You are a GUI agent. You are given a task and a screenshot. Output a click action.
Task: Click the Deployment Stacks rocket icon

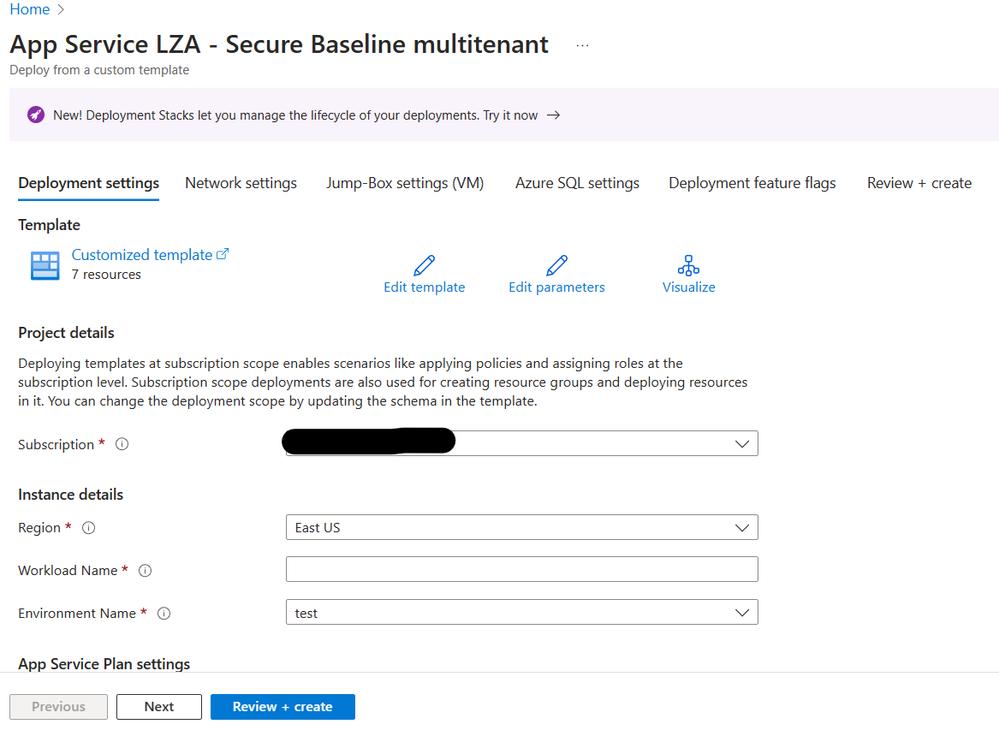[36, 115]
